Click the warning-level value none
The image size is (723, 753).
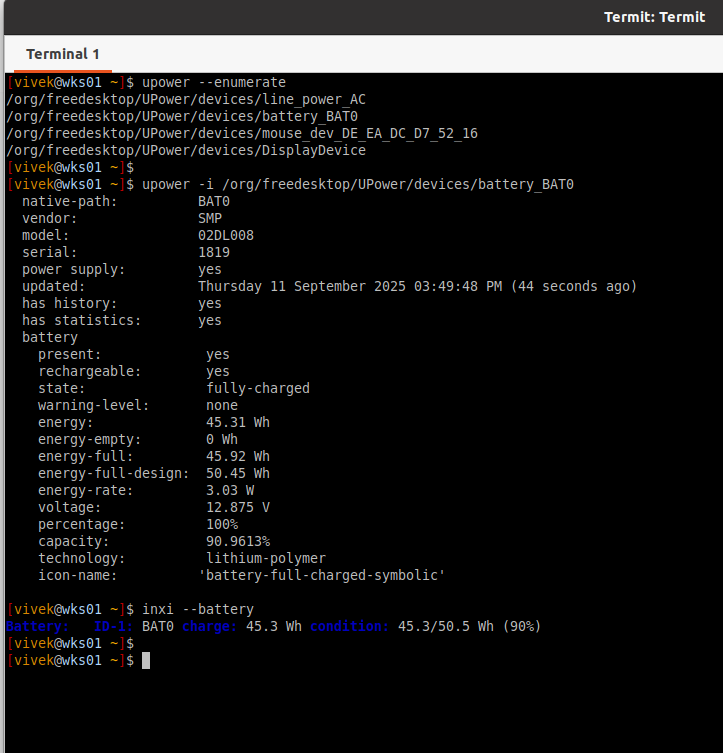pyautogui.click(x=222, y=405)
